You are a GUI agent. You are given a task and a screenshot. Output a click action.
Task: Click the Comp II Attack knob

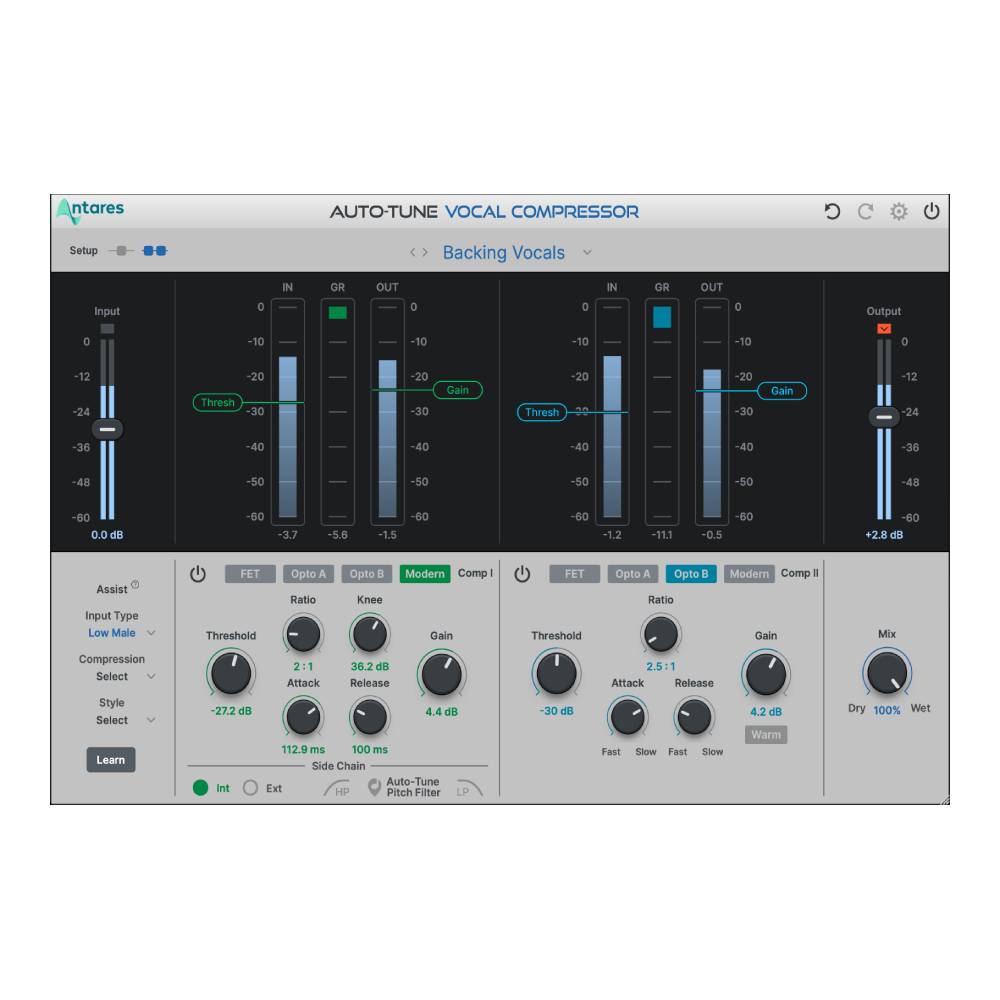click(628, 717)
